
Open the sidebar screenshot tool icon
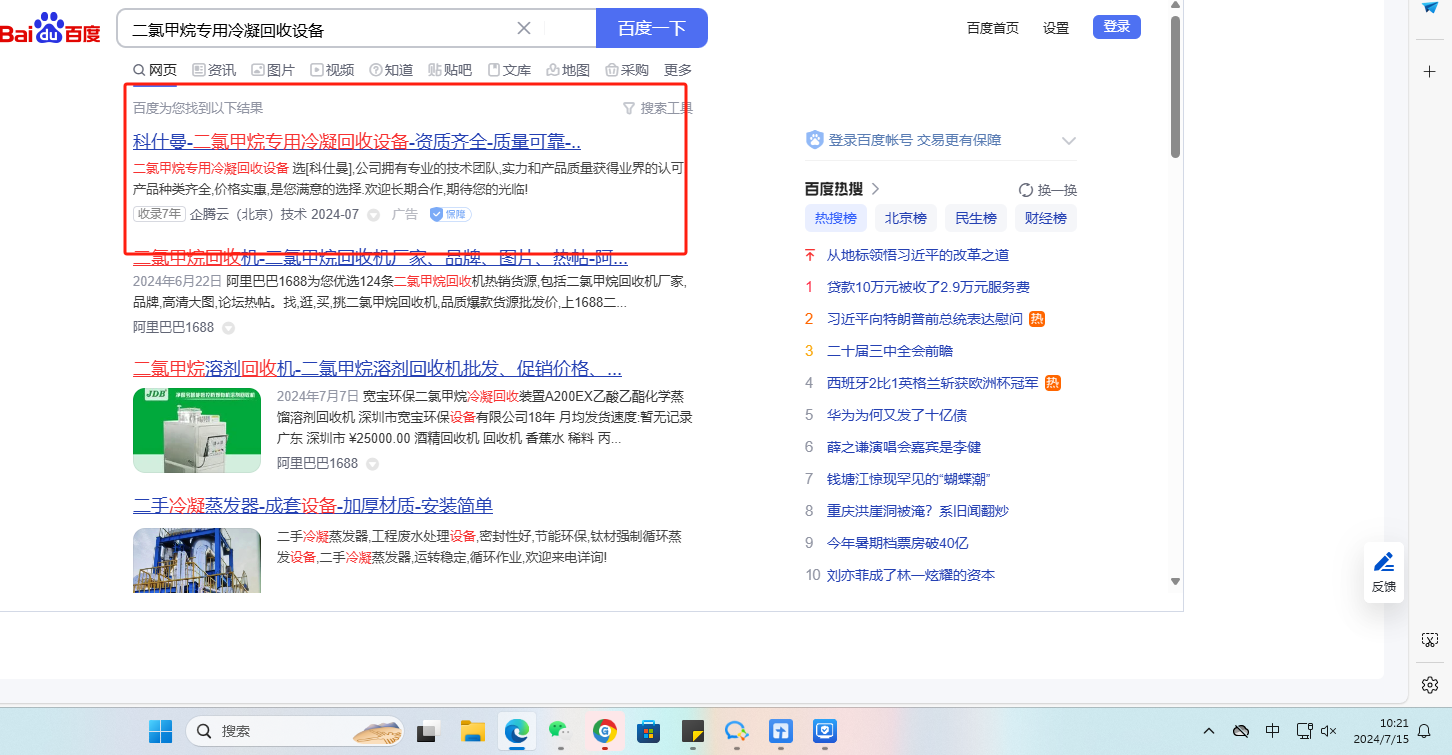(x=1429, y=640)
